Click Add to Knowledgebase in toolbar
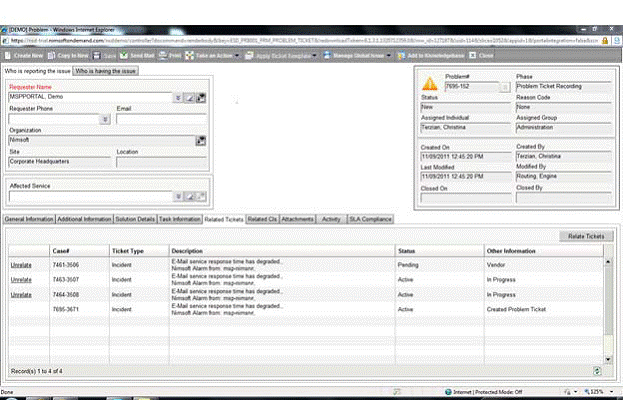 click(x=431, y=56)
